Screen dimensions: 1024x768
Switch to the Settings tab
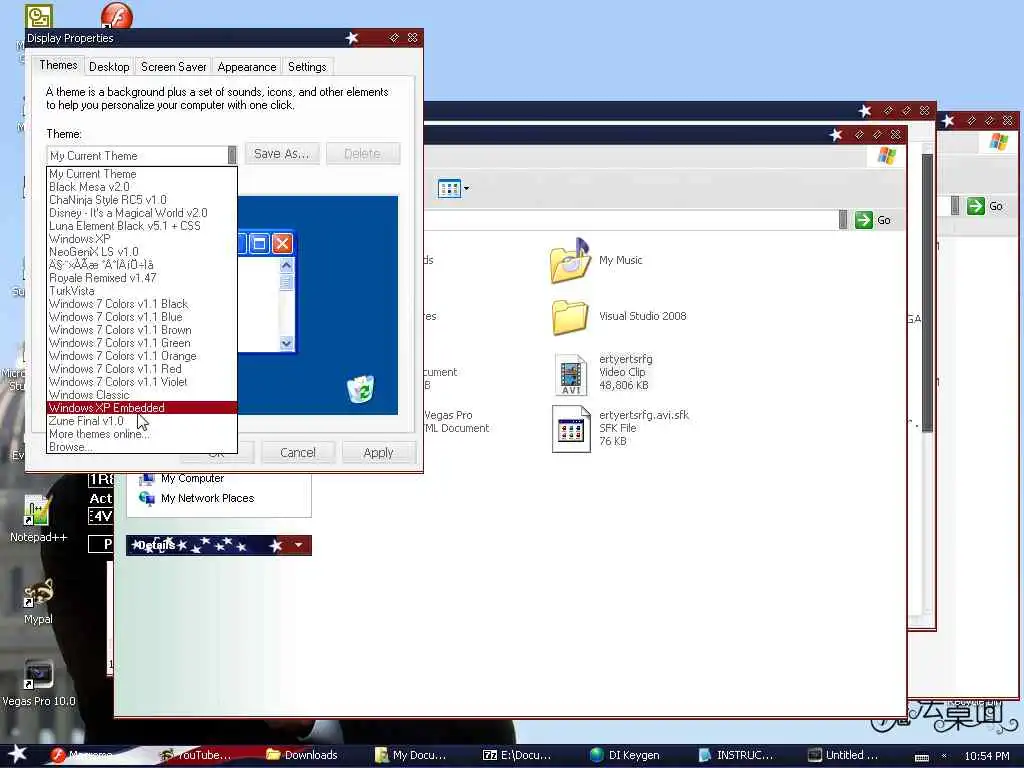307,67
